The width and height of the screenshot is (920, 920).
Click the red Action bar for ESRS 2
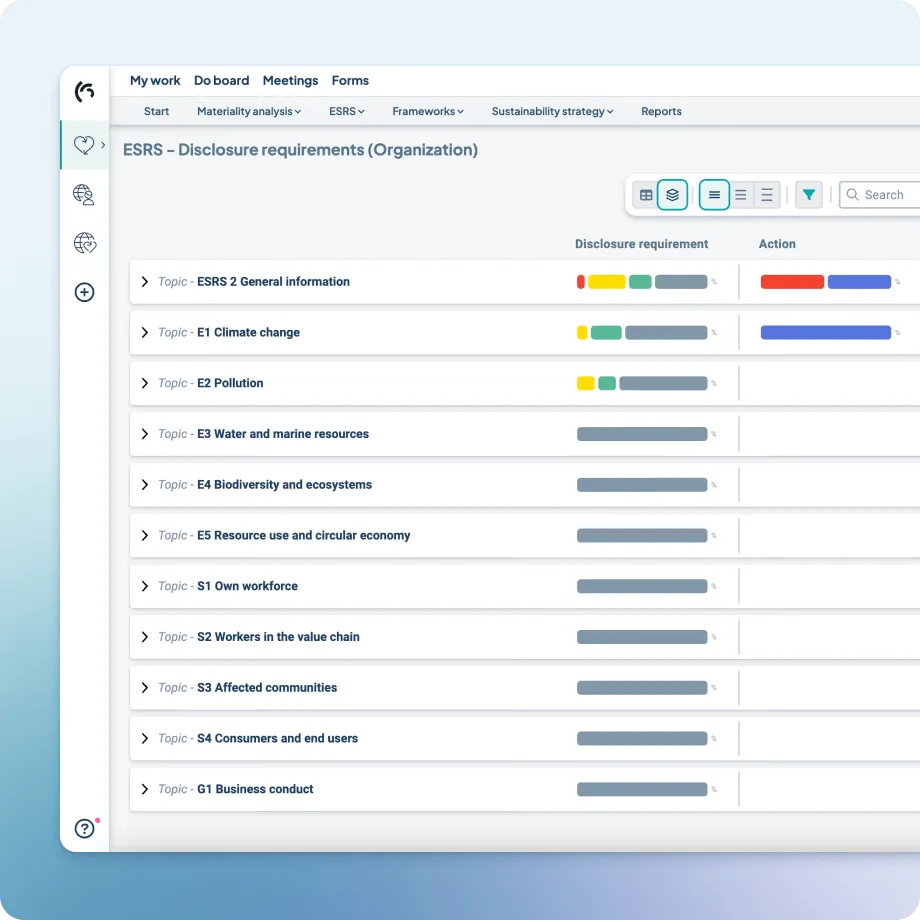click(x=792, y=282)
